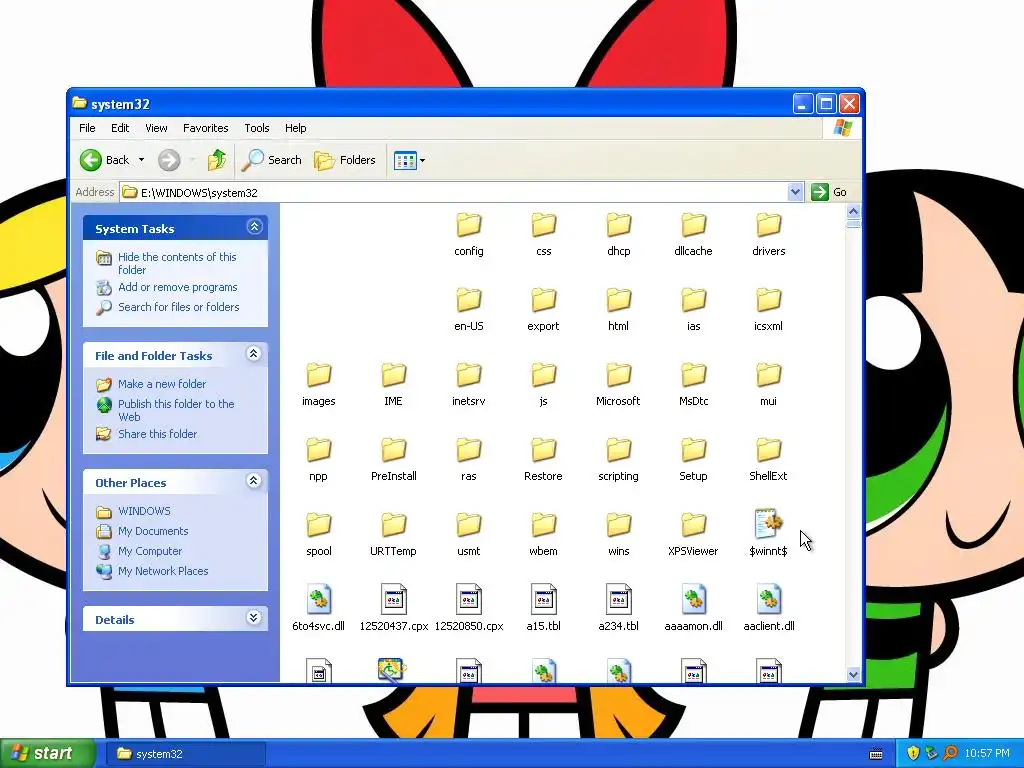Screen dimensions: 1024x768
Task: Click the system32 taskbar button
Action: (186, 754)
